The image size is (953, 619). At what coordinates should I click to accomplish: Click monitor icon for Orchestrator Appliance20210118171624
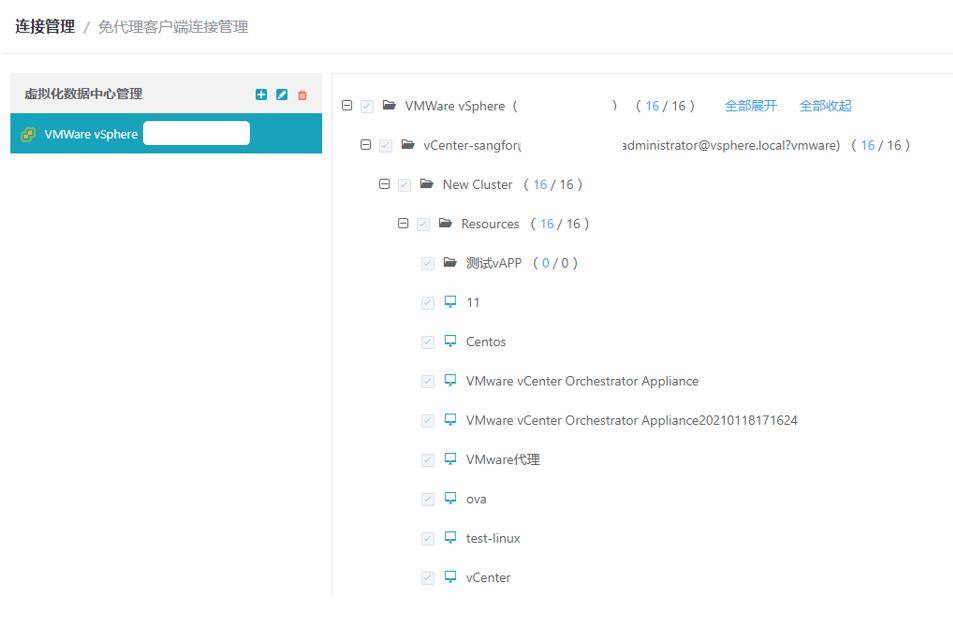pyautogui.click(x=450, y=420)
